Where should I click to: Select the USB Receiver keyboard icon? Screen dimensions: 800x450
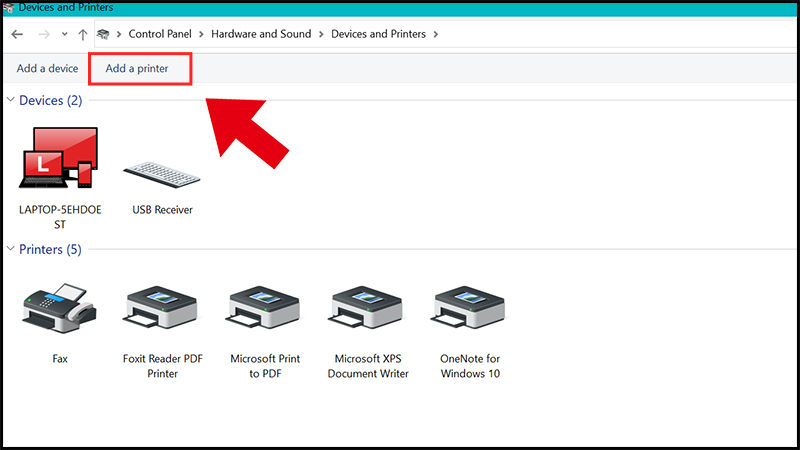[x=162, y=174]
